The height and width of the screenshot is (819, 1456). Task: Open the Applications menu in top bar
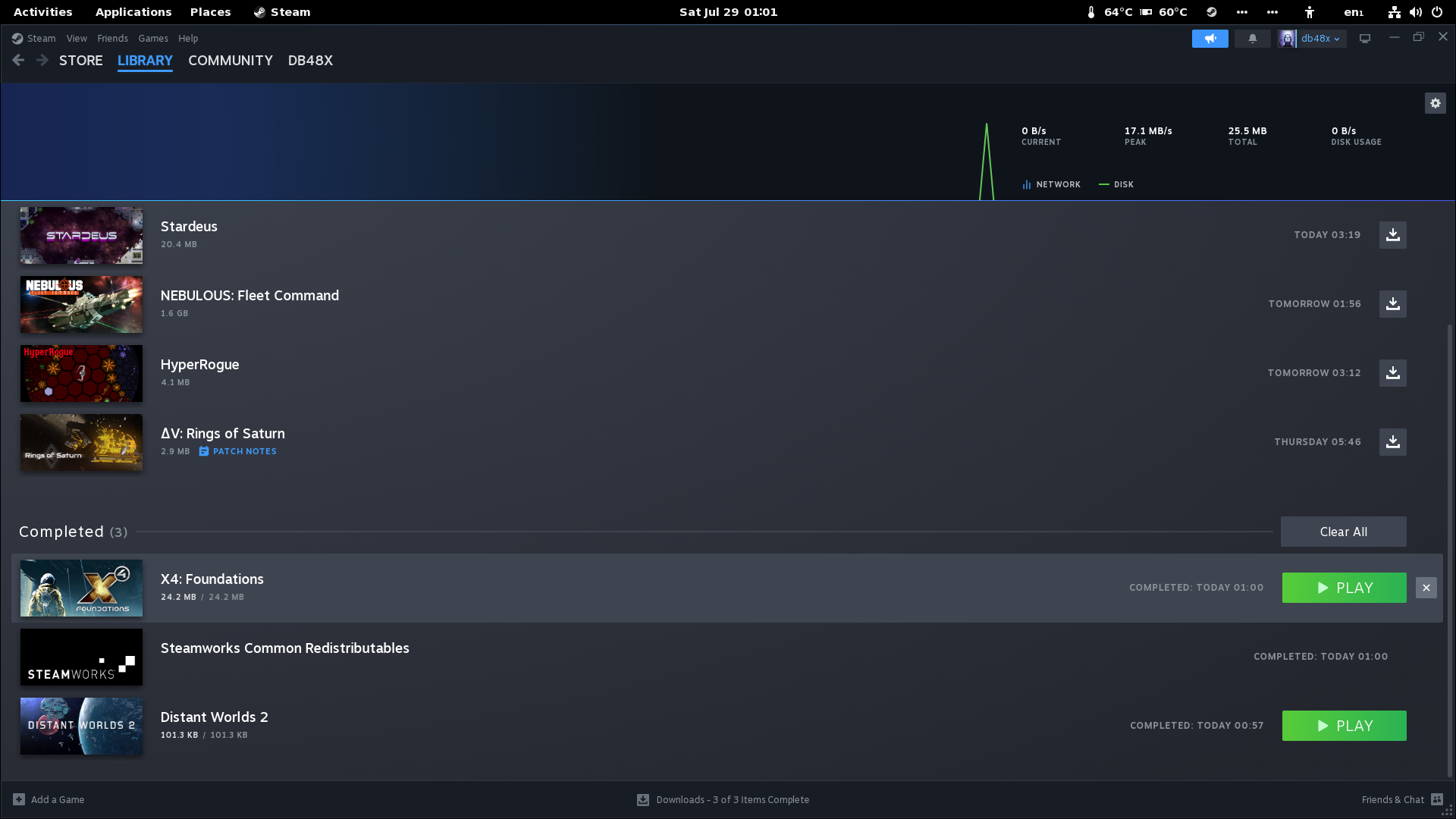pyautogui.click(x=133, y=12)
